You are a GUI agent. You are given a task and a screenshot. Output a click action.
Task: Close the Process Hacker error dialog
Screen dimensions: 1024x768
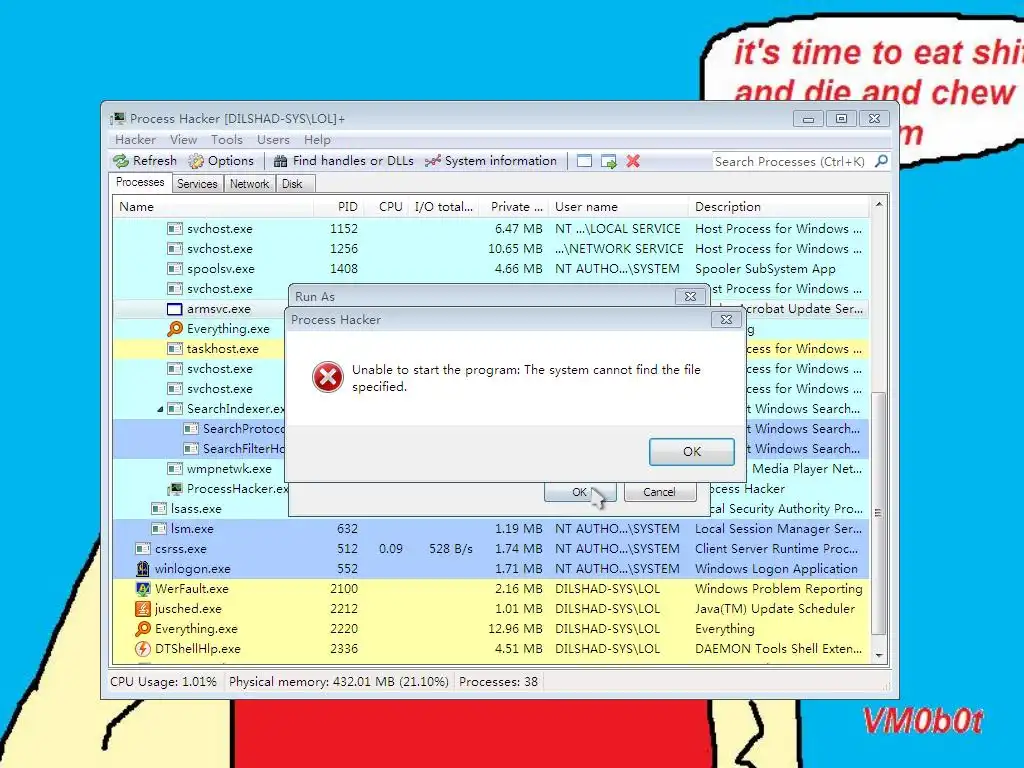[726, 319]
